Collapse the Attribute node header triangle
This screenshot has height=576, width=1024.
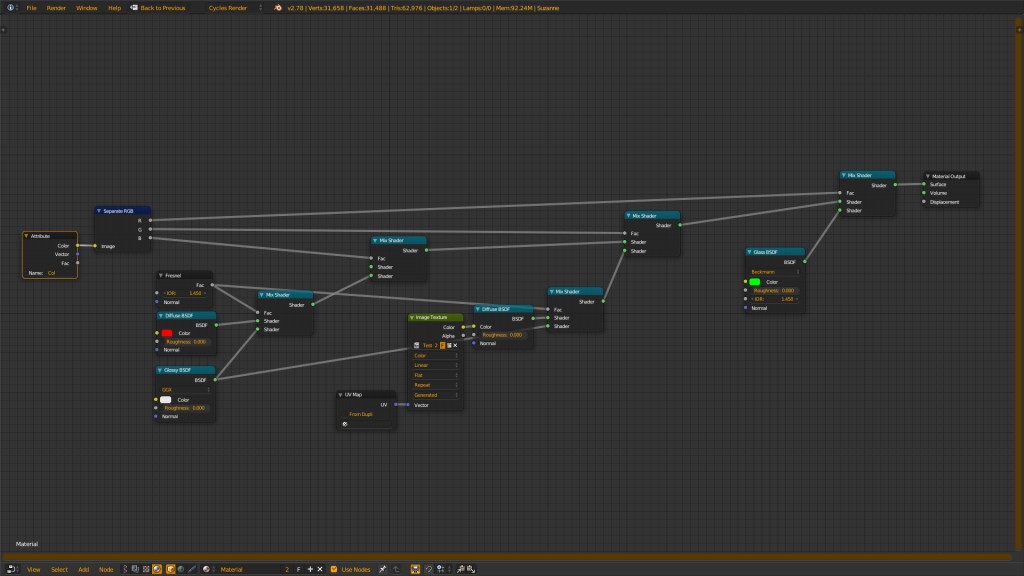(x=26, y=236)
